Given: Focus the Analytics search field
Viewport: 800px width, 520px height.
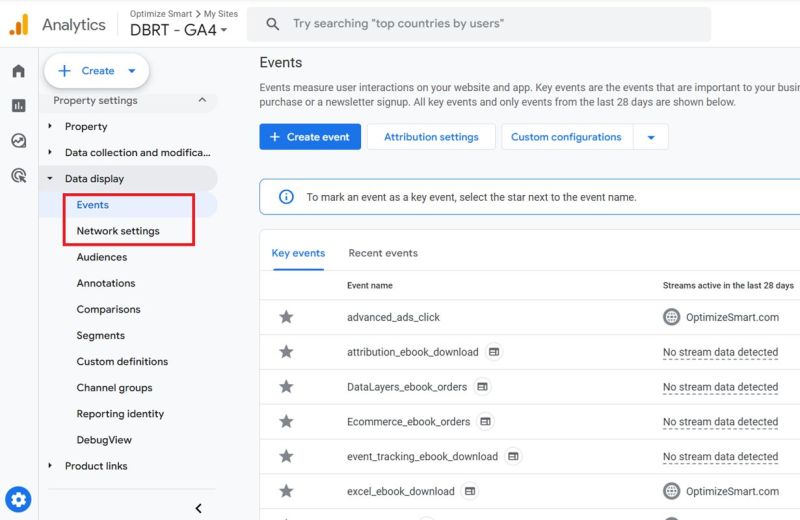Looking at the screenshot, I should pos(479,24).
